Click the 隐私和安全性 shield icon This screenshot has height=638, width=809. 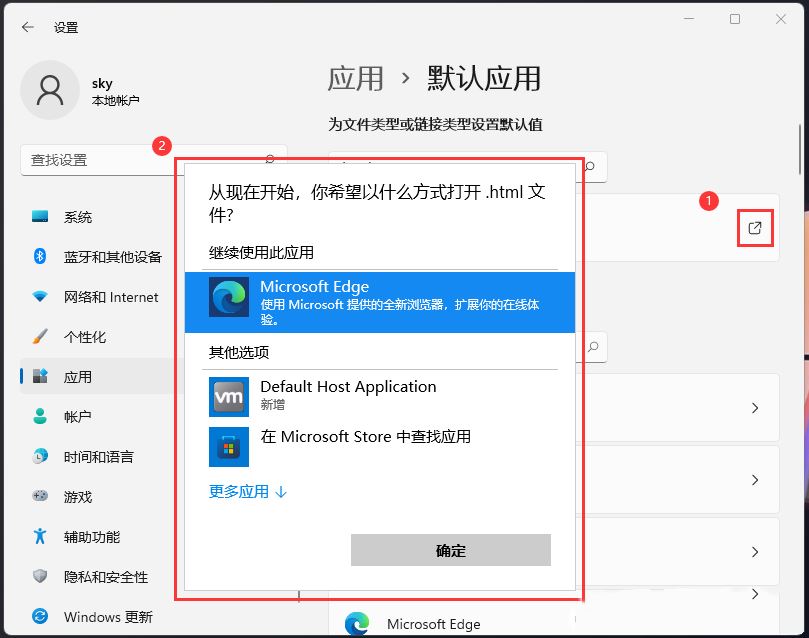pyautogui.click(x=37, y=577)
